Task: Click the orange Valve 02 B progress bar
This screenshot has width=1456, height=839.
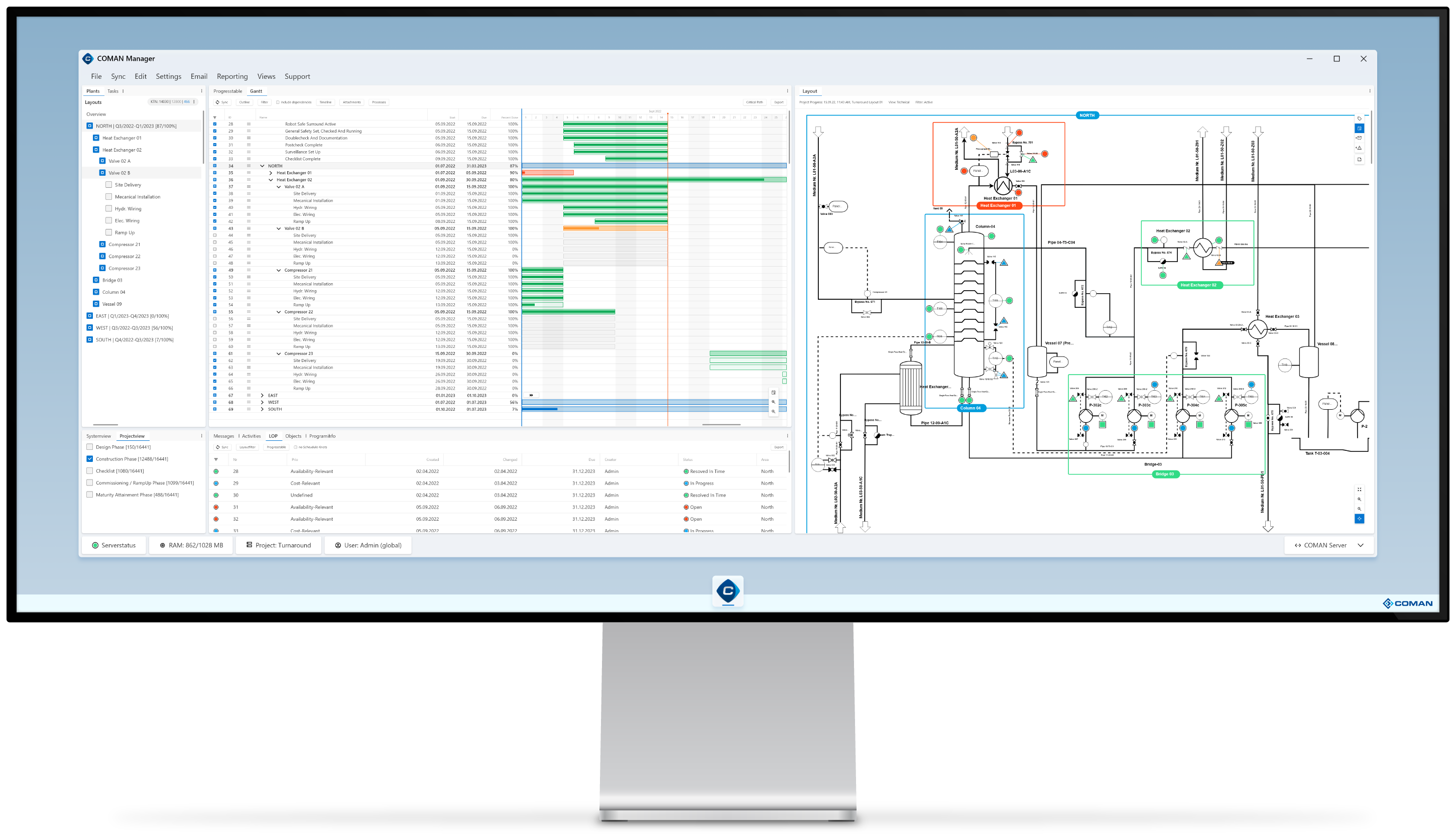Action: click(x=616, y=229)
